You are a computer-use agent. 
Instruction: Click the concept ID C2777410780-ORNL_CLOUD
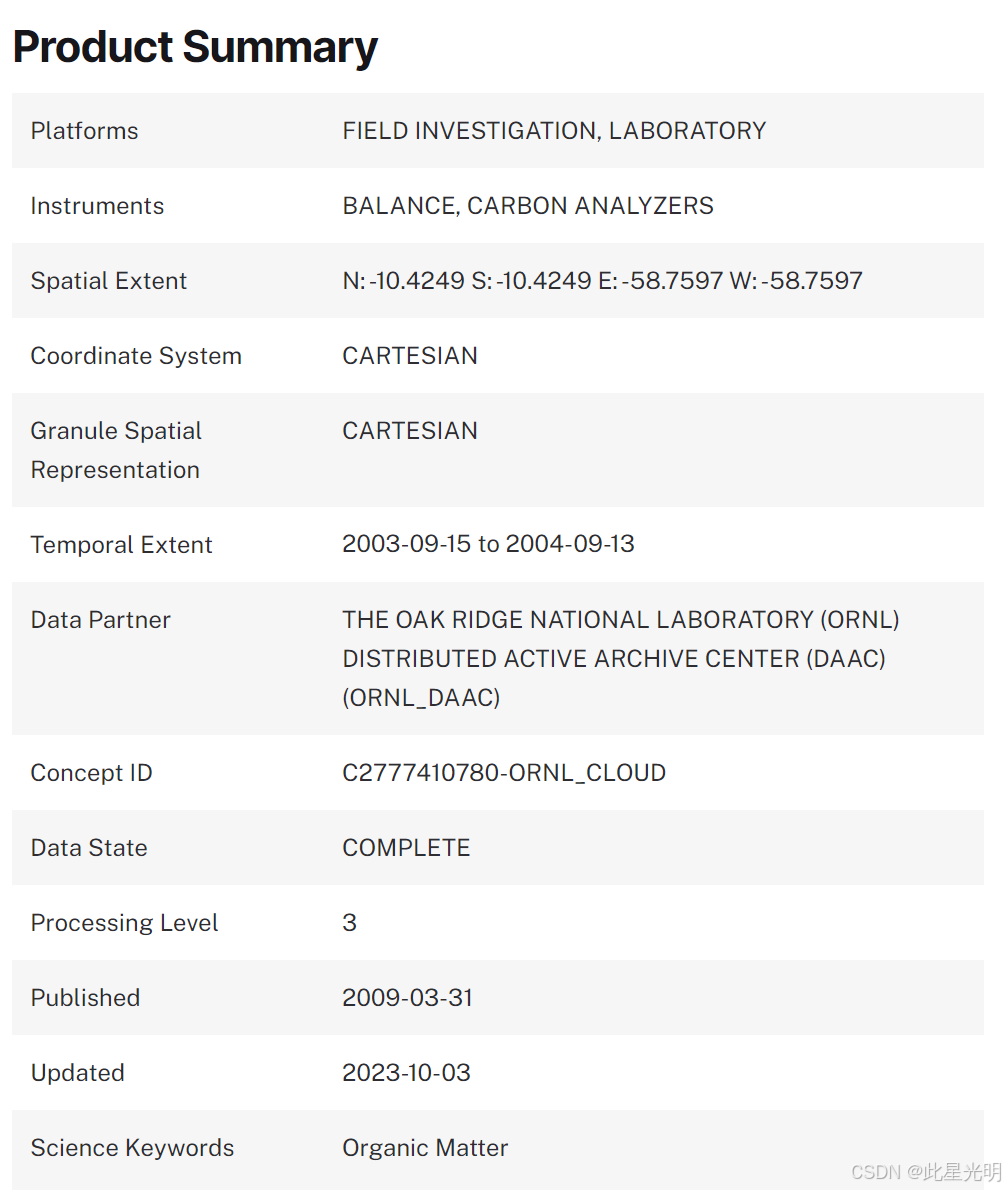pos(504,773)
